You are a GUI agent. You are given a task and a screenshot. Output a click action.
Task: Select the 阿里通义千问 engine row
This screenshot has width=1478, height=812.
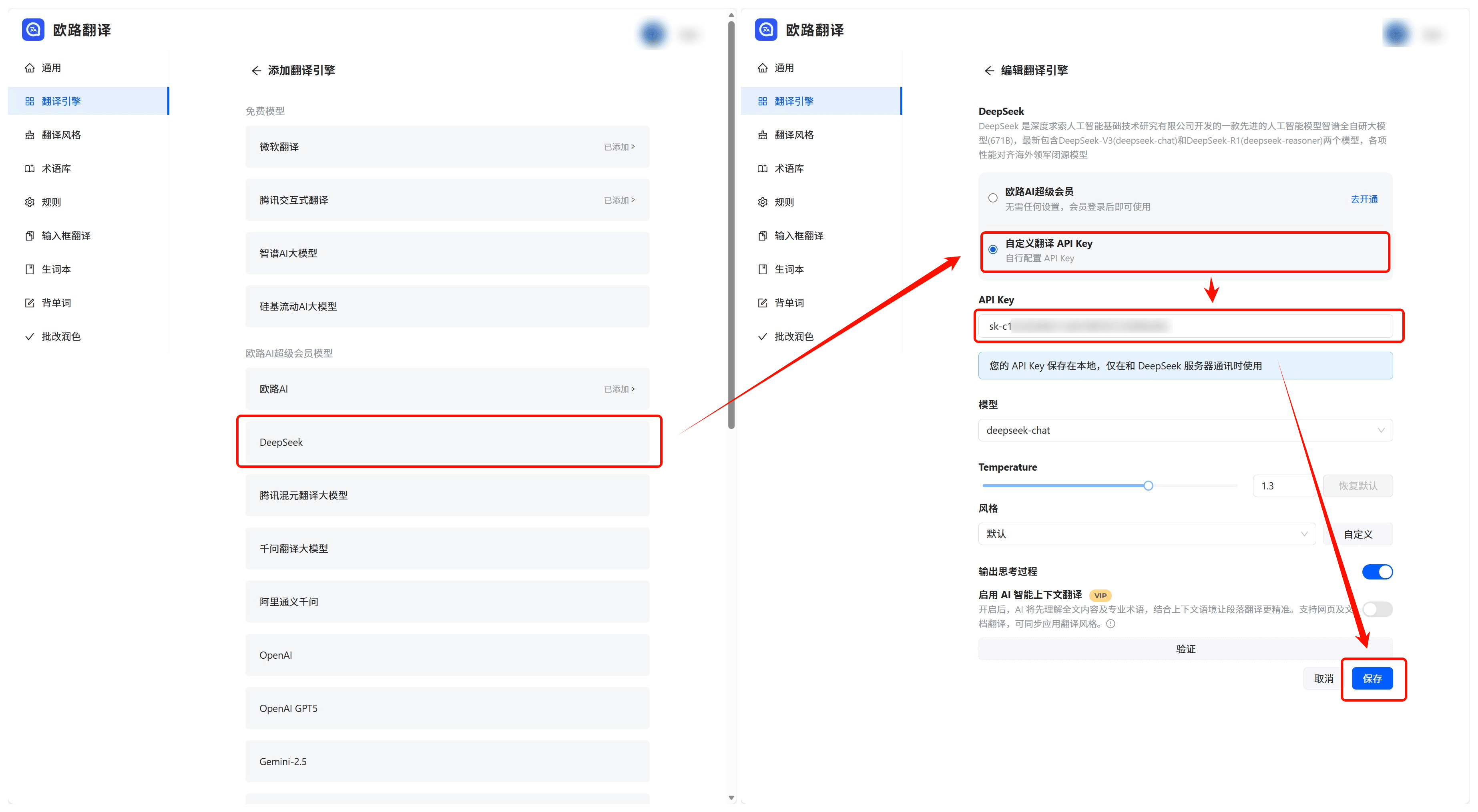(x=447, y=601)
